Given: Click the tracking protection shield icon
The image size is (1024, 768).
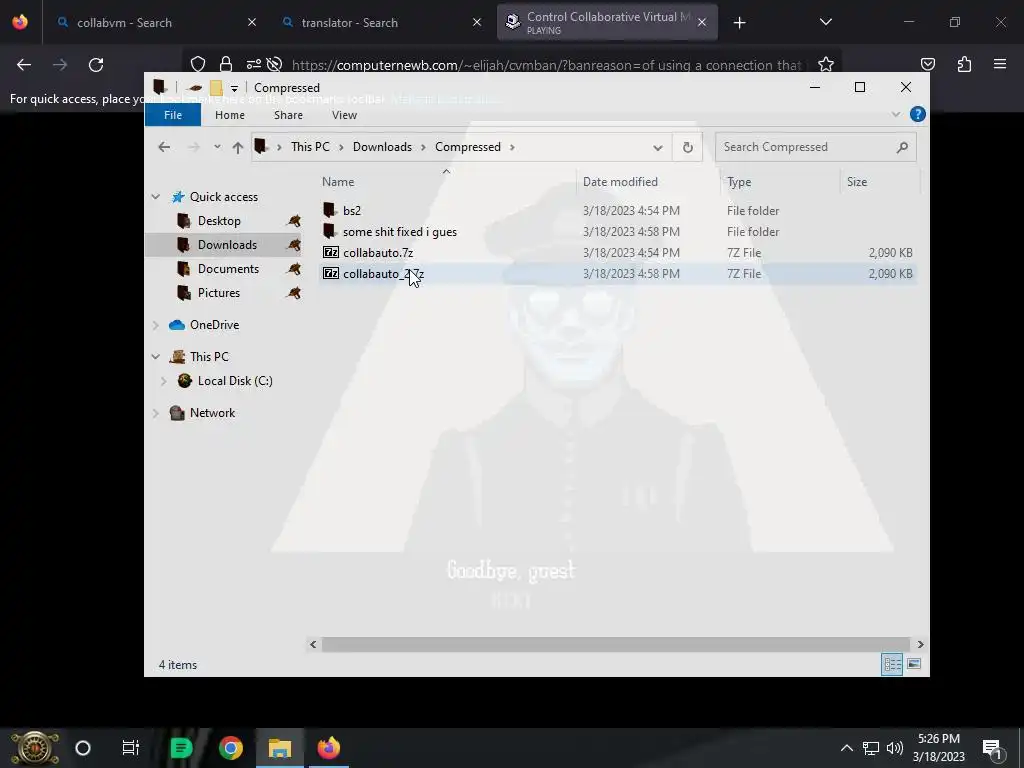Looking at the screenshot, I should click(198, 64).
